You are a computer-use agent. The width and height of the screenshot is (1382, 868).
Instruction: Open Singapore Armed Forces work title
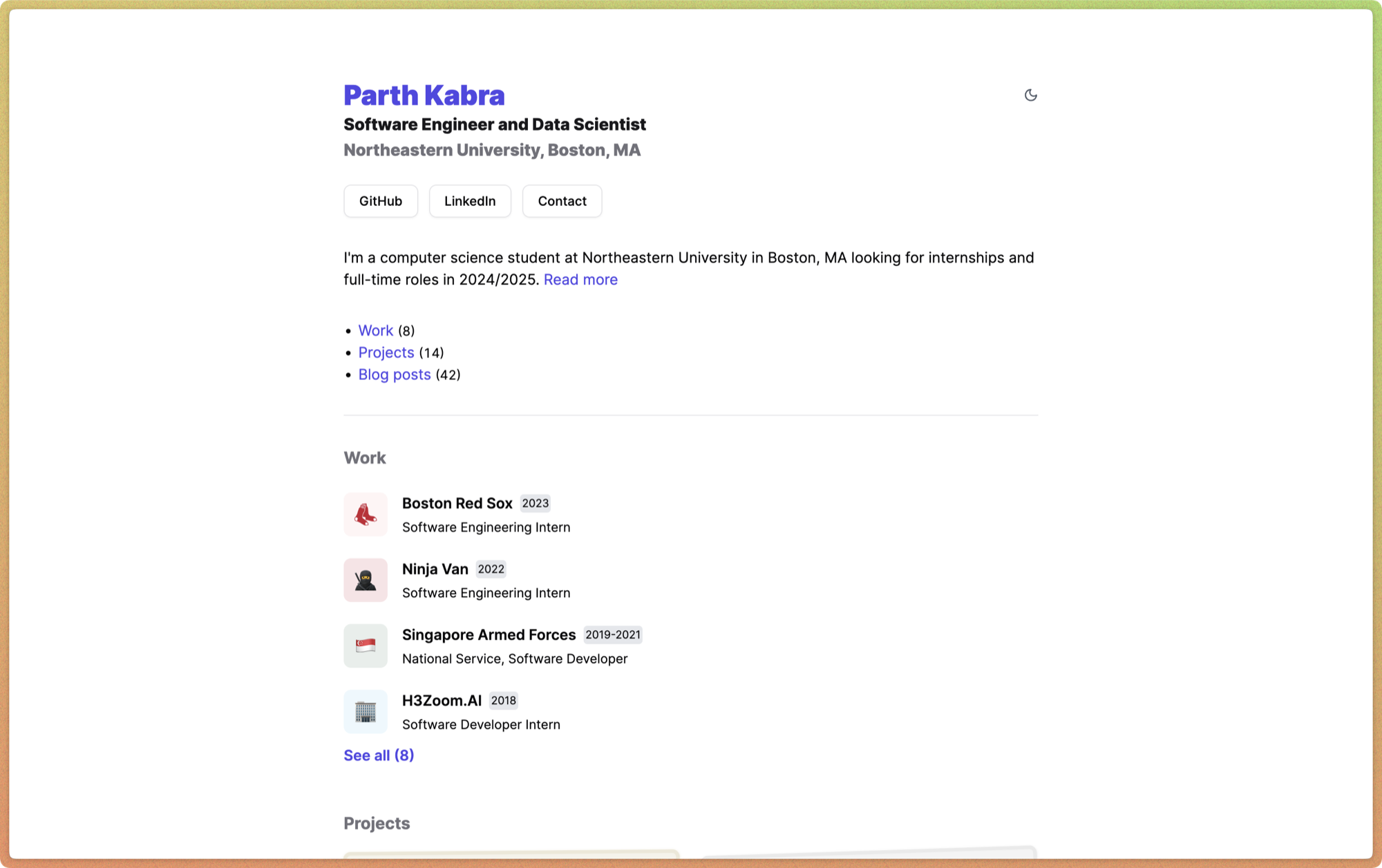coord(489,634)
